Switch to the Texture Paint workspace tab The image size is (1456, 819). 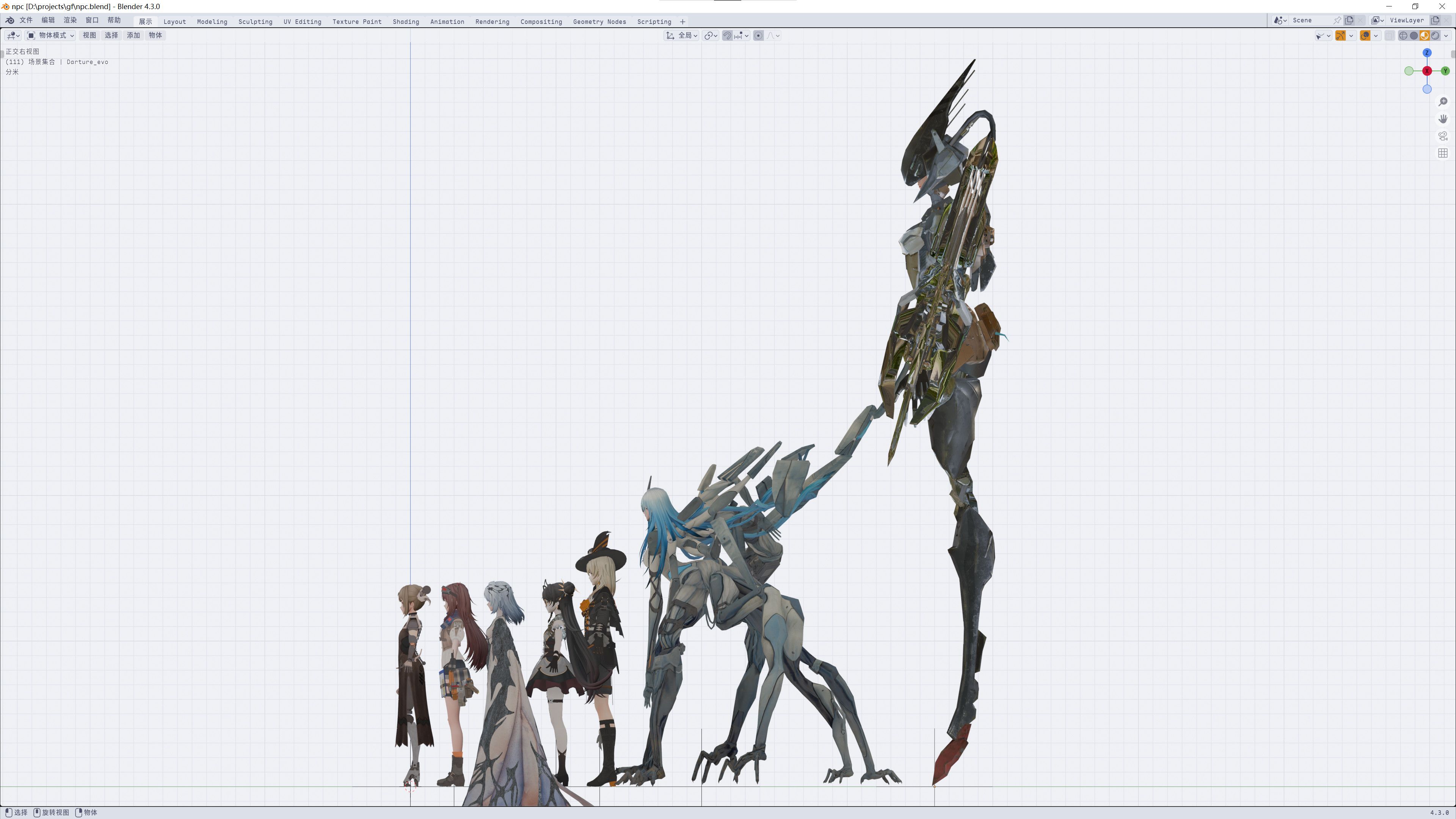[357, 22]
